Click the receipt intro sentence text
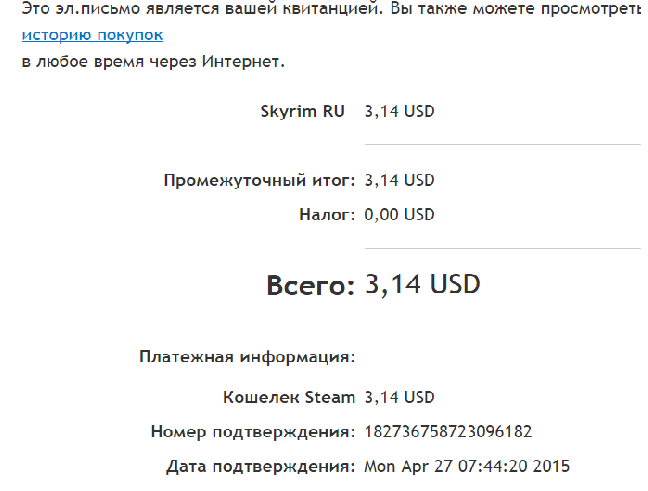 331,8
